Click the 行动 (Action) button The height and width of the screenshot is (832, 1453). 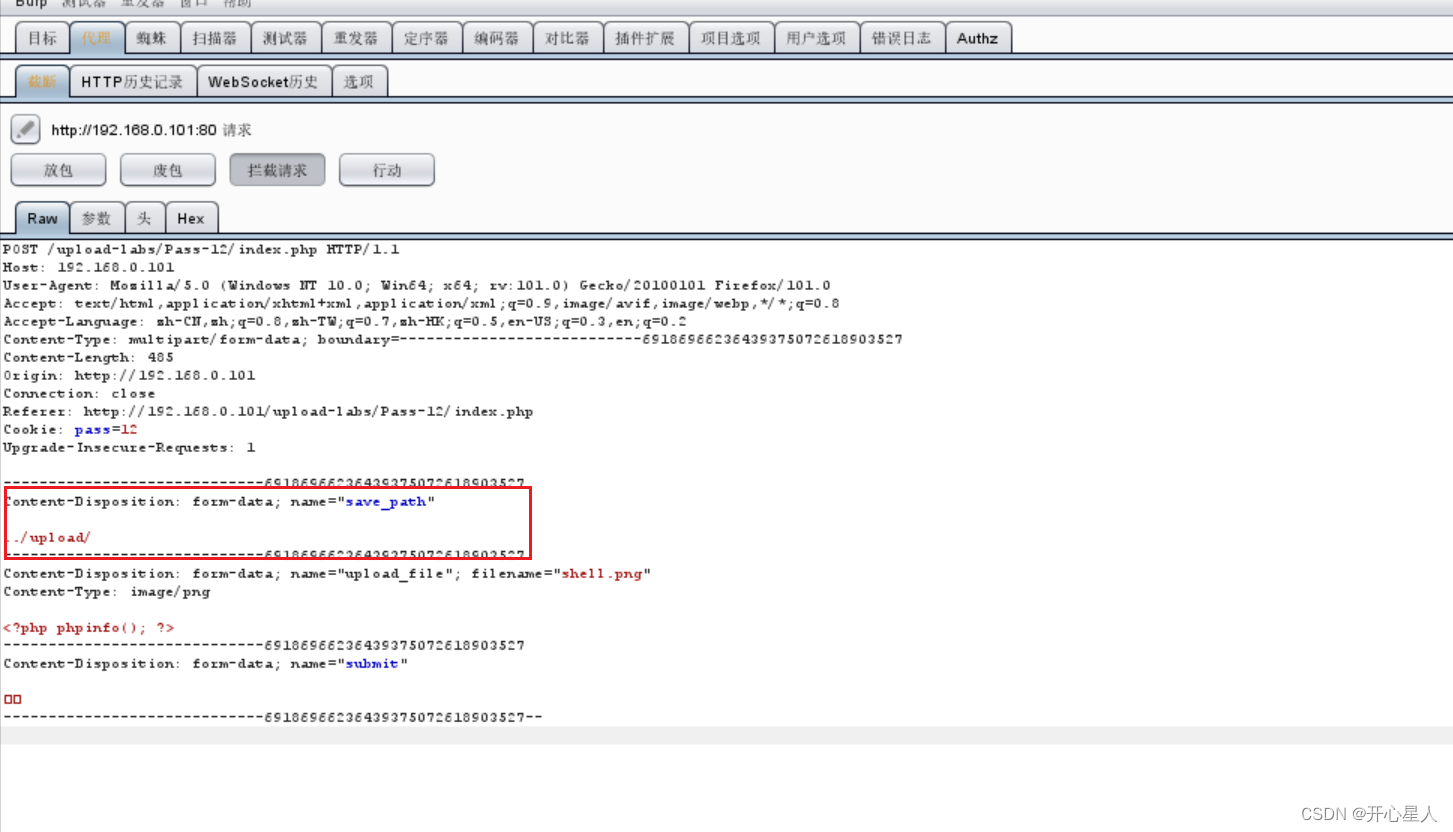coord(387,170)
